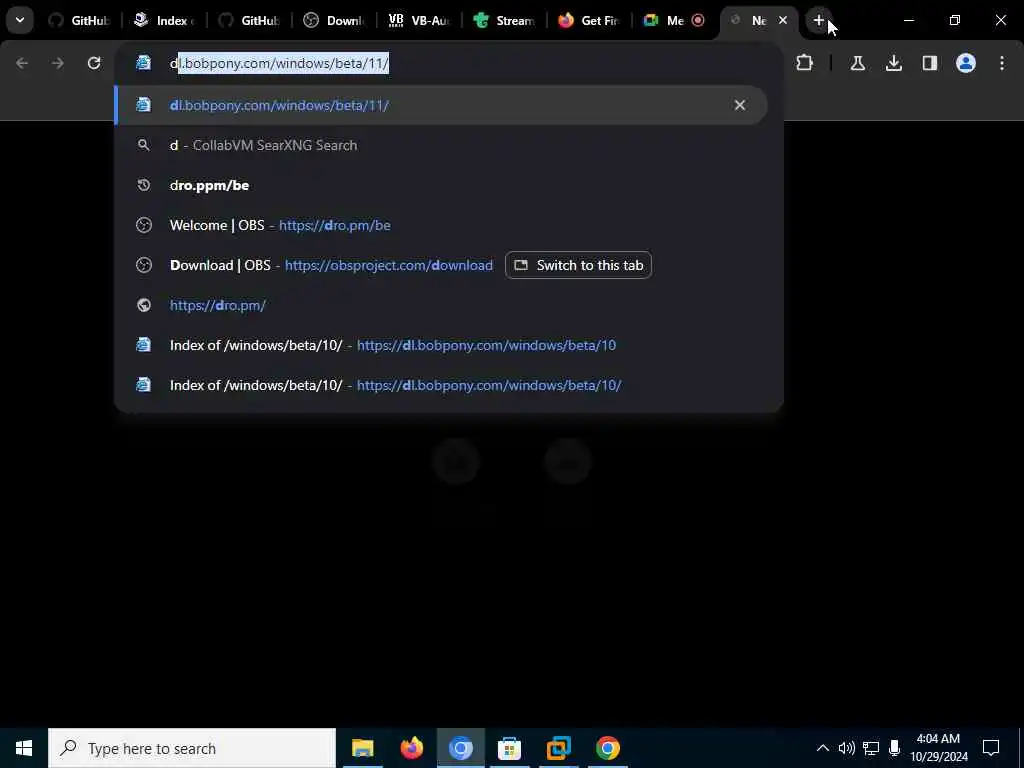This screenshot has width=1024, height=768.
Task: Switch to the Meet tab with recording indicator
Action: pyautogui.click(x=674, y=20)
